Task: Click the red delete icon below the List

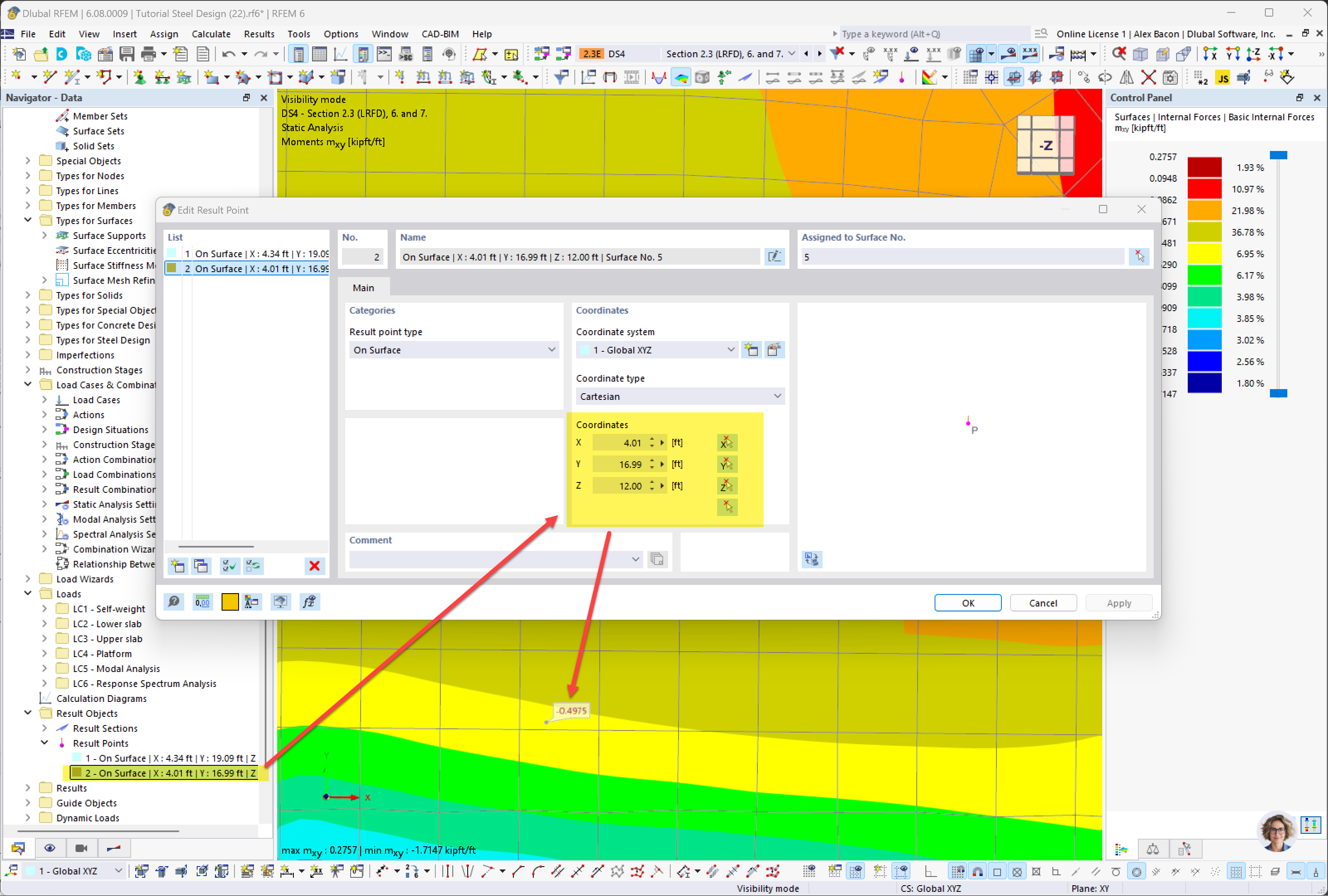Action: tap(314, 566)
